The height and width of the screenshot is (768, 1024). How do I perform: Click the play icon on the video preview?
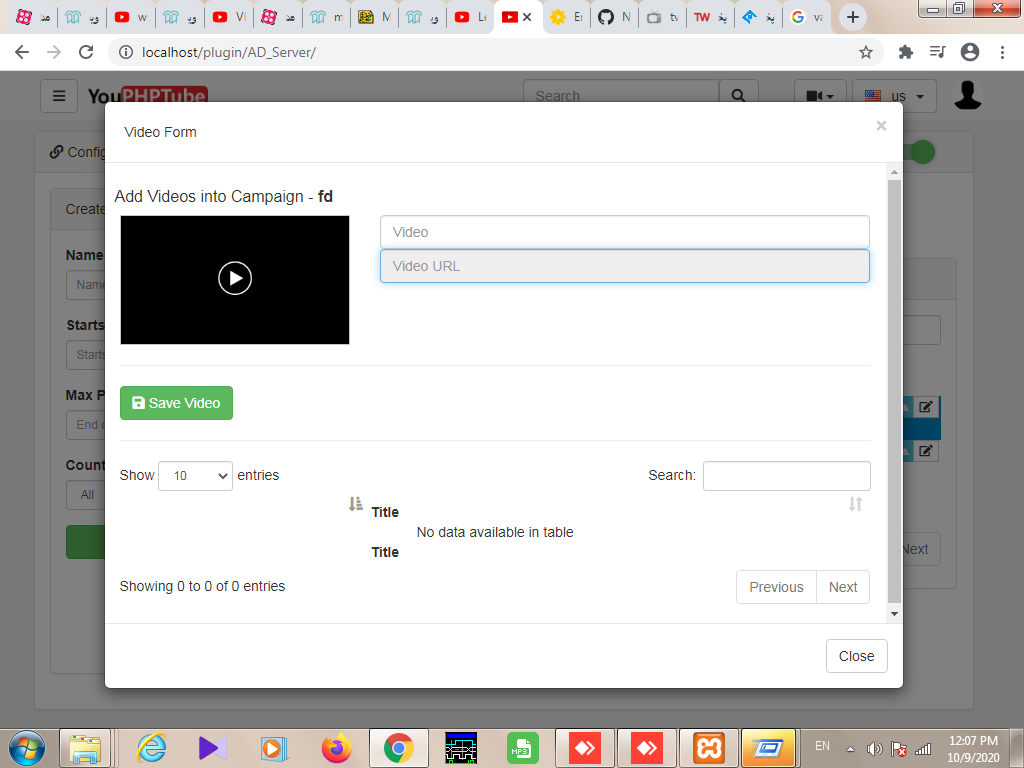point(235,279)
